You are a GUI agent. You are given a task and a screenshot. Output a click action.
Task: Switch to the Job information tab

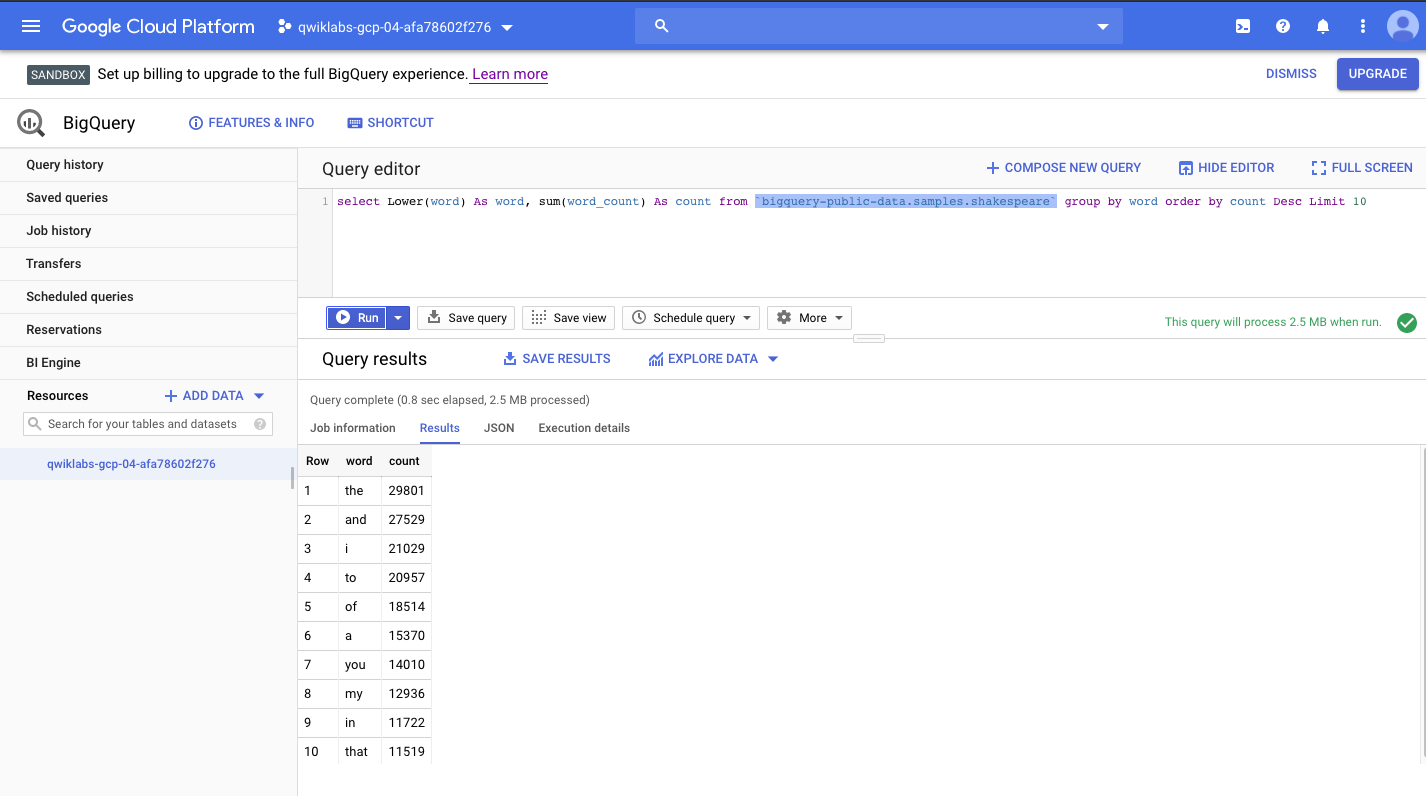[353, 428]
